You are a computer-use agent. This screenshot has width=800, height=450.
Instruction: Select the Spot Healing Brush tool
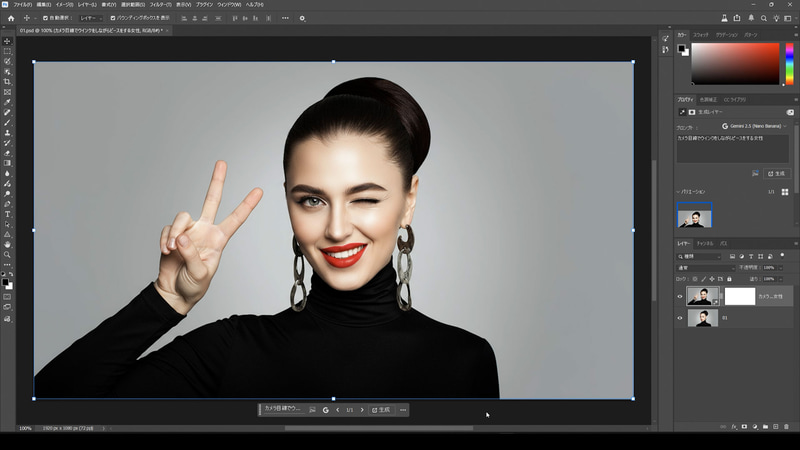[x=7, y=113]
